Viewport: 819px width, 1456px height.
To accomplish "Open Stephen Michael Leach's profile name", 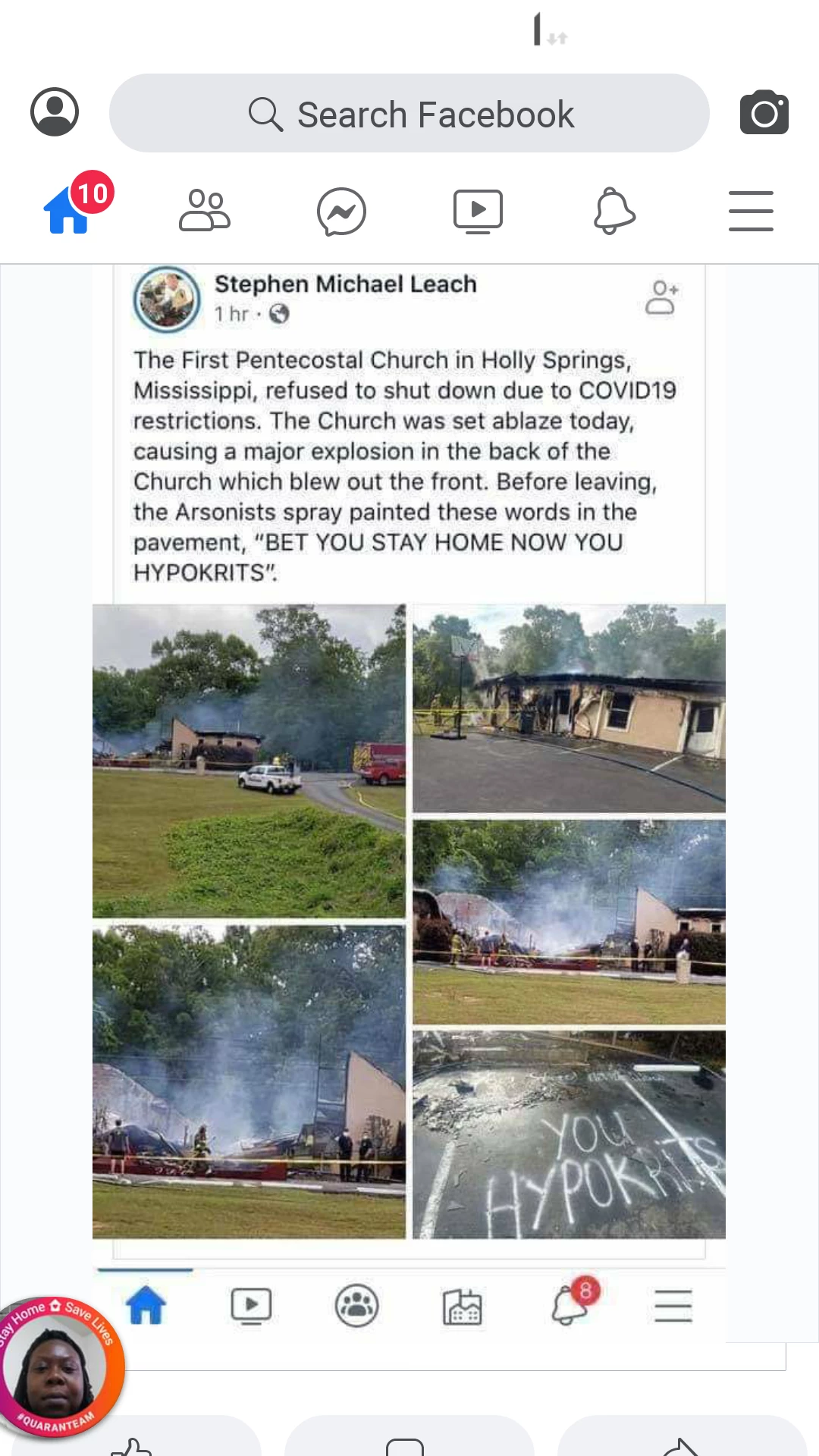I will [346, 284].
